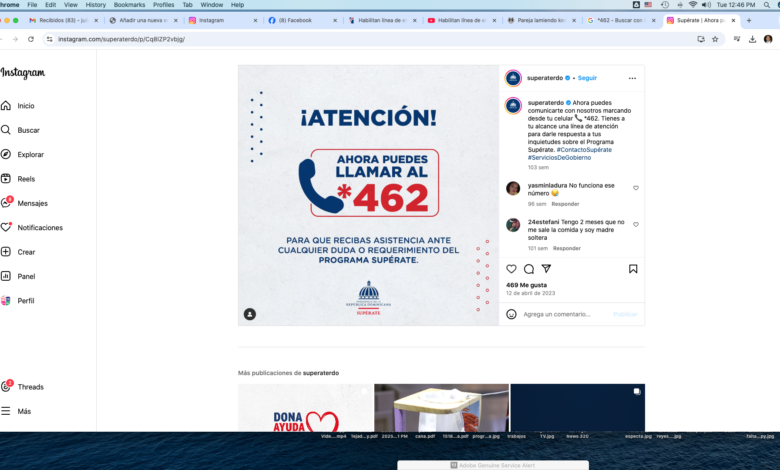Open the Inicio home icon in sidebar
This screenshot has width=780, height=470.
click(6, 105)
